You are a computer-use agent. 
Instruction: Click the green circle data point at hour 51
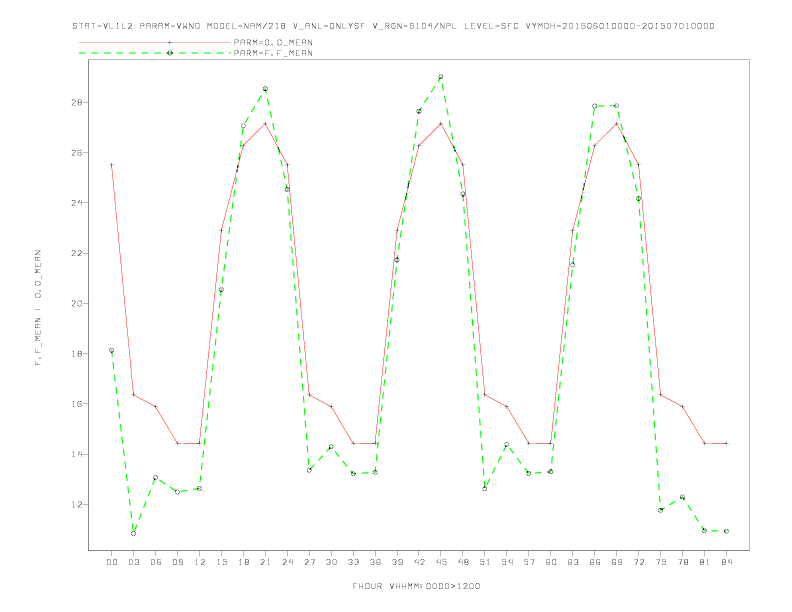click(x=485, y=489)
